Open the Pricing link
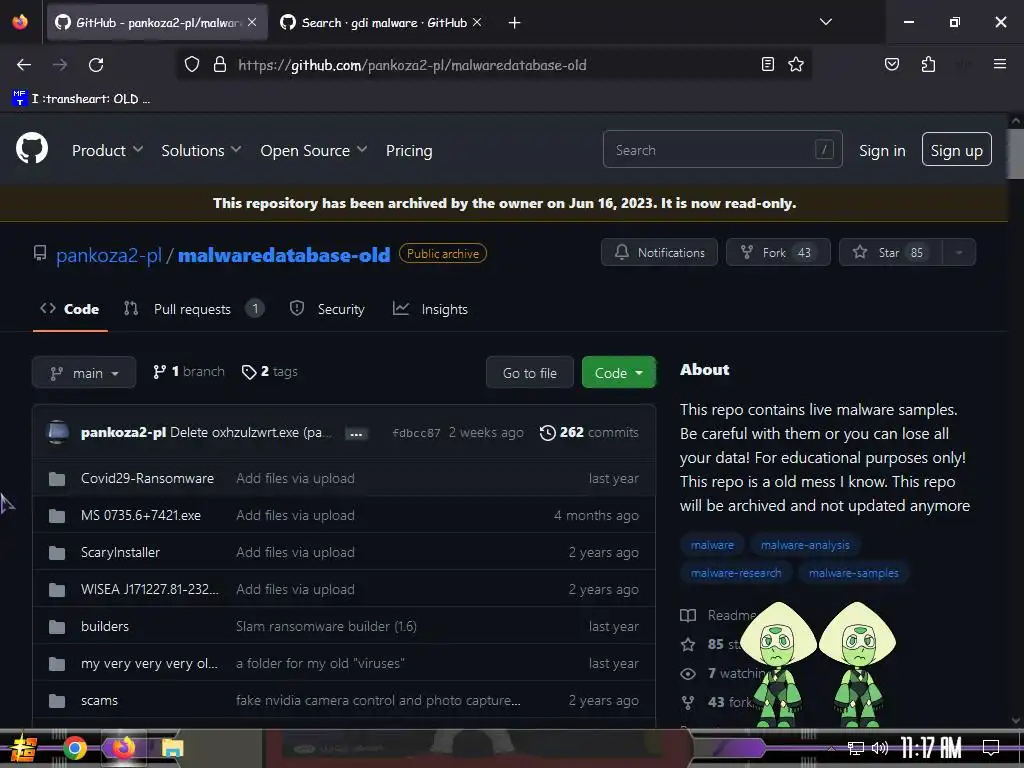Viewport: 1024px width, 768px height. pos(409,150)
